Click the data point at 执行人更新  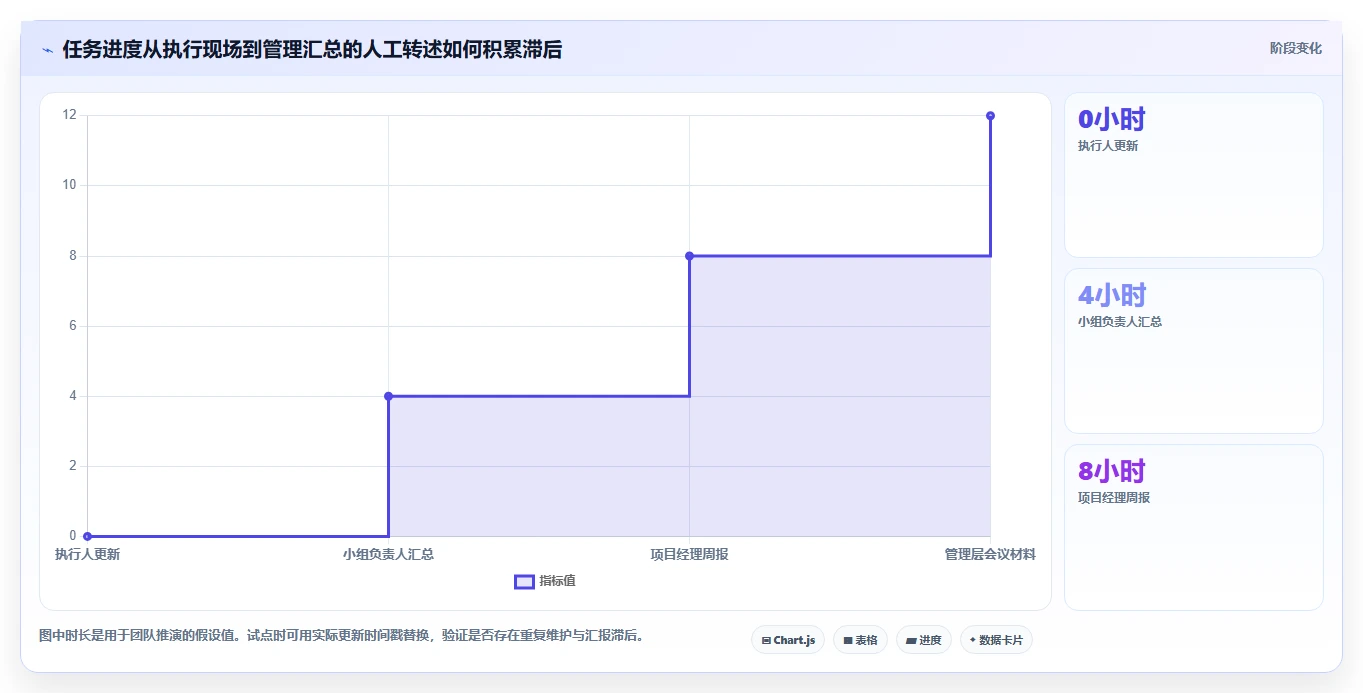pos(88,536)
